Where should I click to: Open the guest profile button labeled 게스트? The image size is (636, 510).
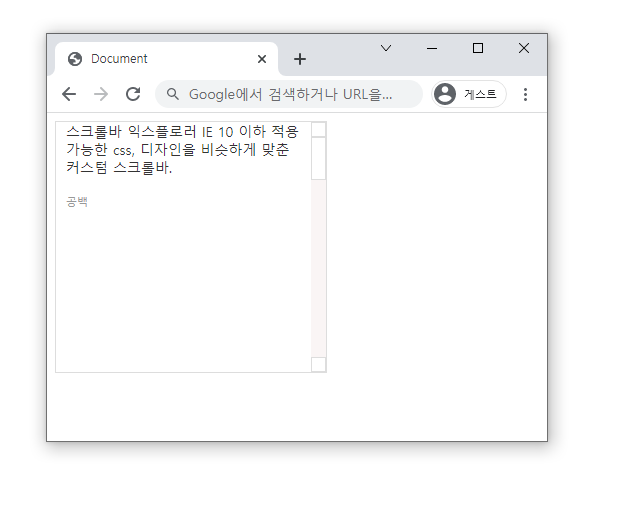coord(469,94)
